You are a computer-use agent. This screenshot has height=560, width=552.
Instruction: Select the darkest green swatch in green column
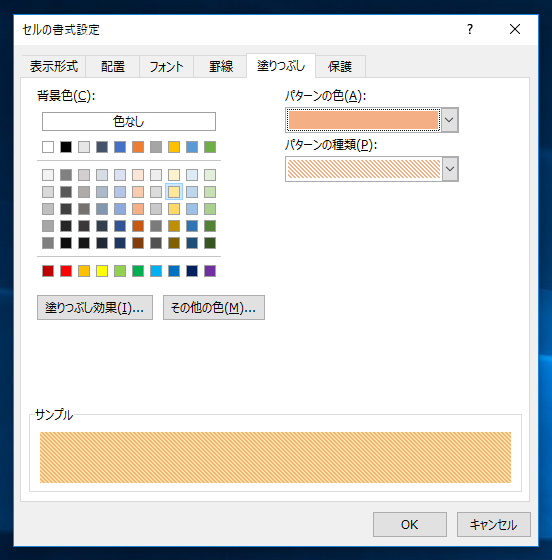pyautogui.click(x=210, y=243)
